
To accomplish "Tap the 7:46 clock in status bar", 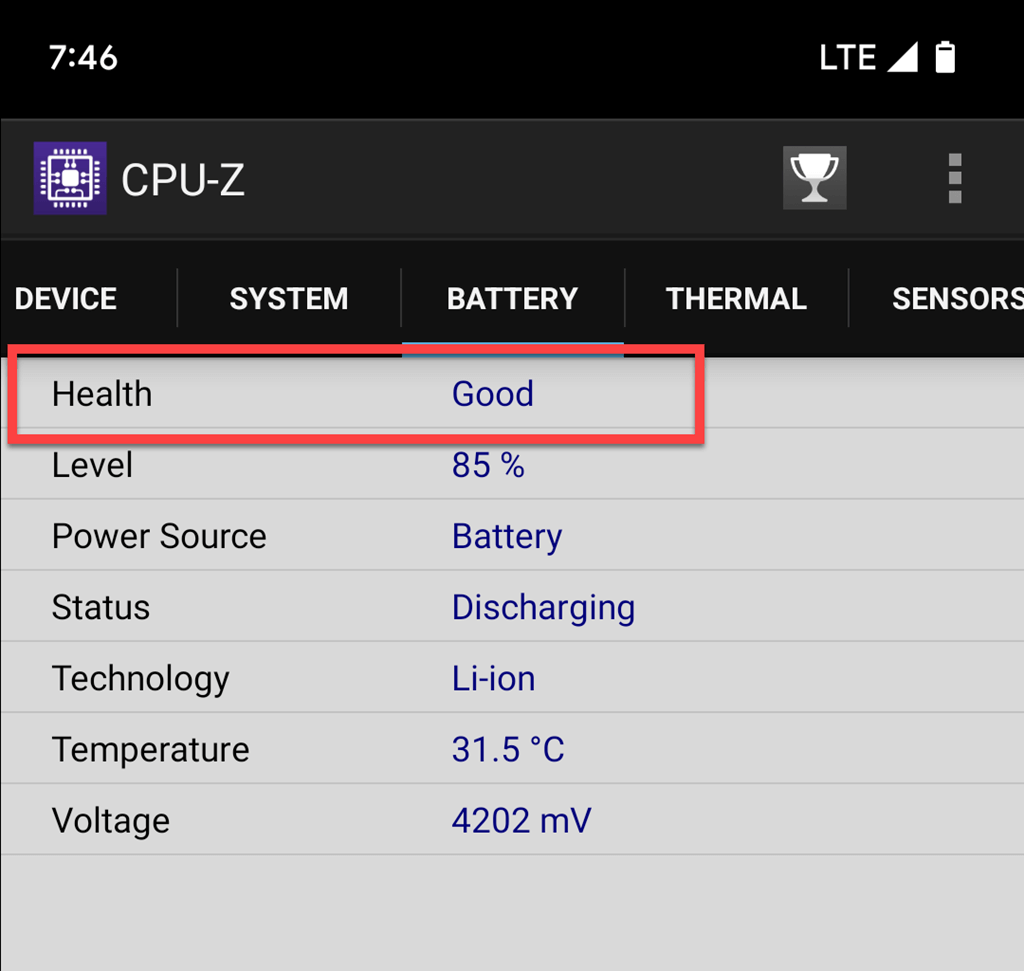I will (x=83, y=57).
